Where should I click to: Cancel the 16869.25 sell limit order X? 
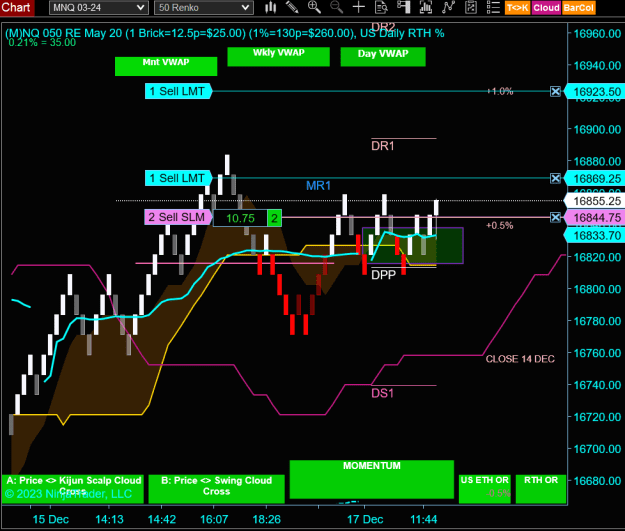555,178
